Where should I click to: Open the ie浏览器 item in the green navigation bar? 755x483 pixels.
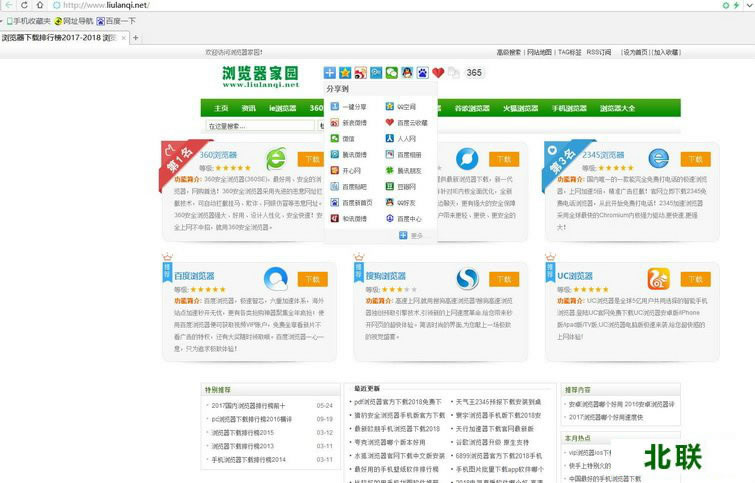click(283, 108)
